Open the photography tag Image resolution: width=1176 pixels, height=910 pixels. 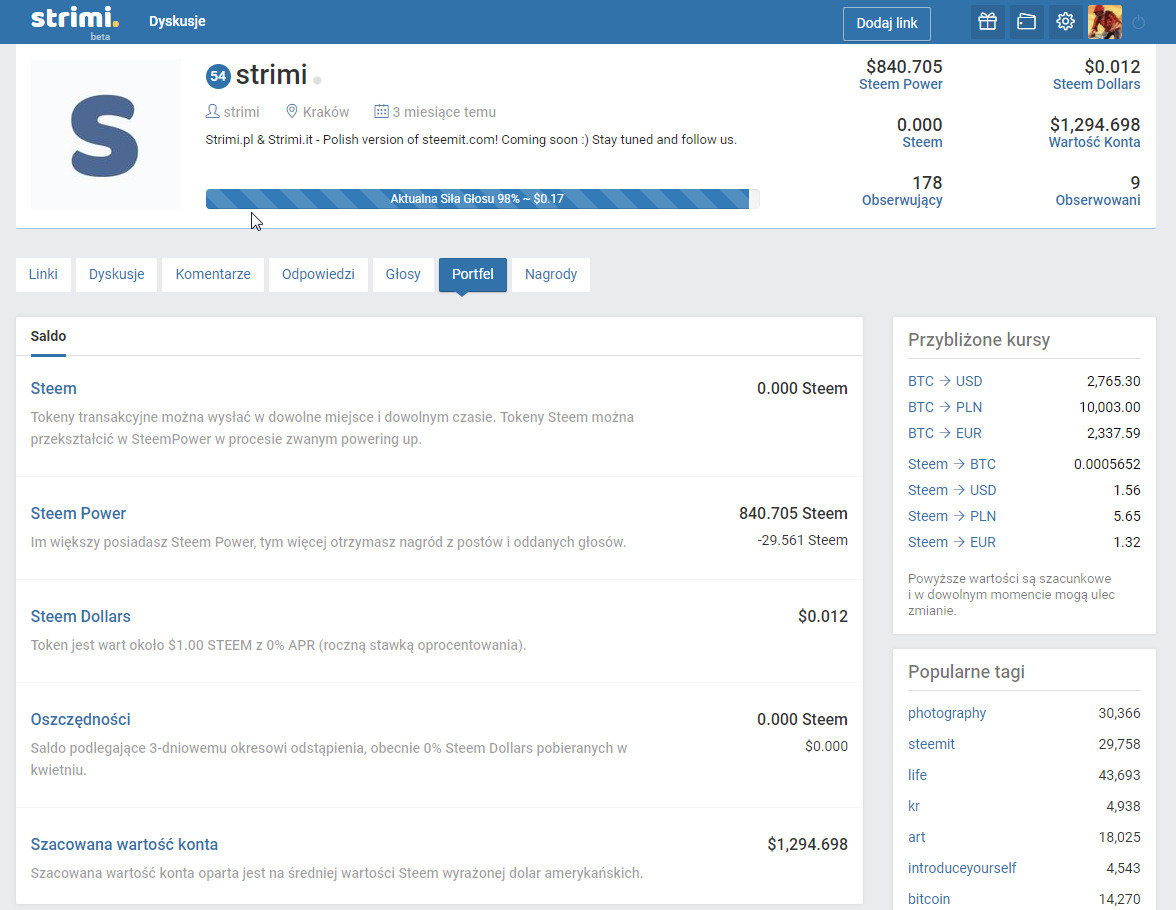click(x=946, y=713)
